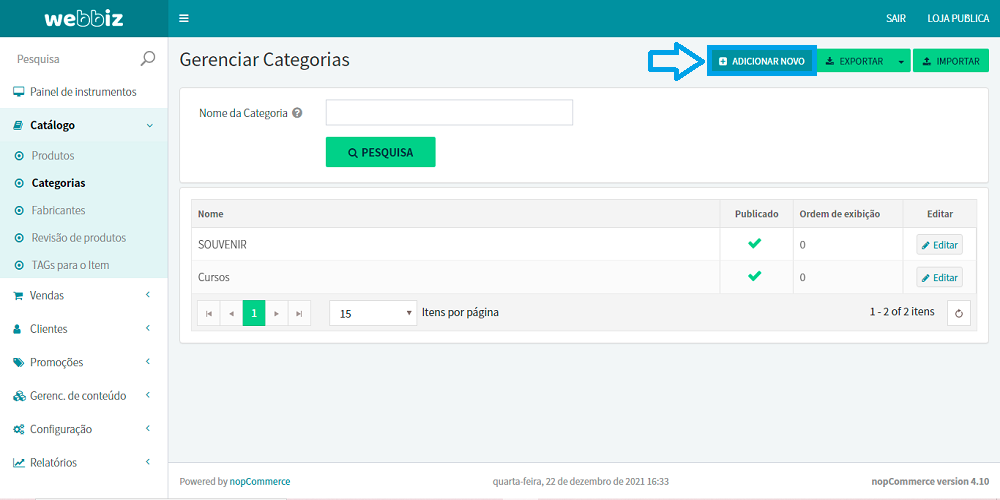Go to the first page arrow icon
1000x500 pixels.
point(209,313)
